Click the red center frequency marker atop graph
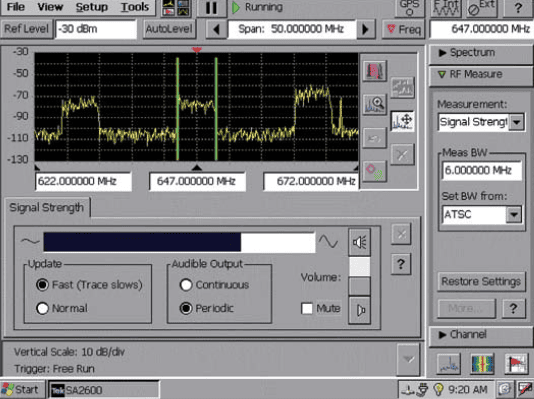This screenshot has height=399, width=534. point(197,50)
